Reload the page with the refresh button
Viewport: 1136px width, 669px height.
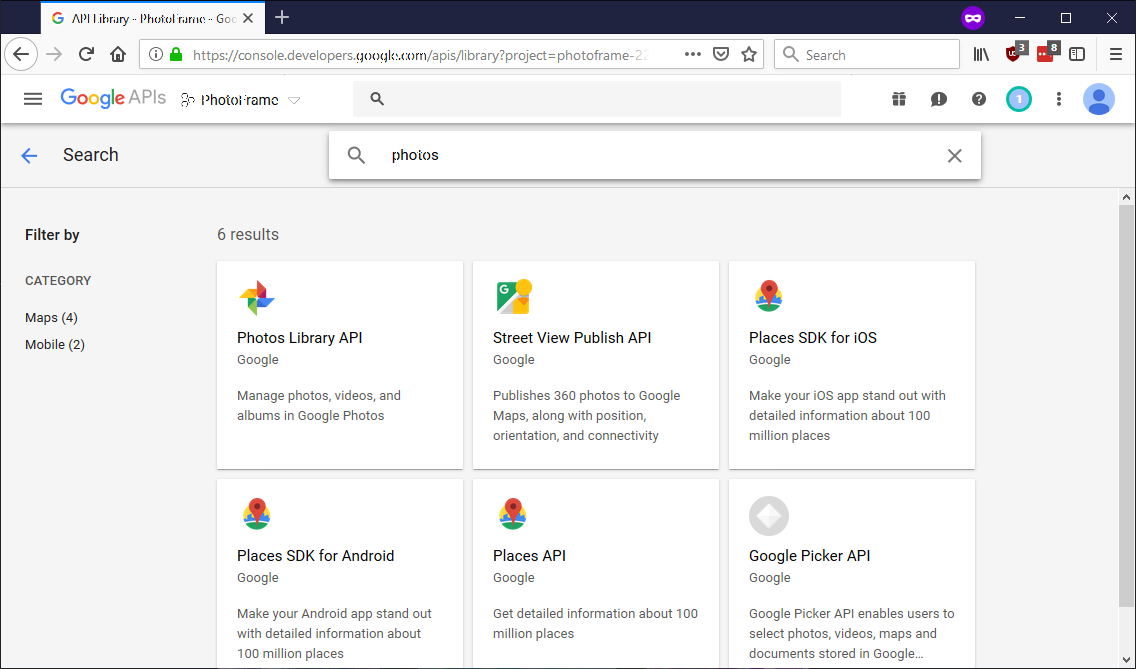pos(86,54)
